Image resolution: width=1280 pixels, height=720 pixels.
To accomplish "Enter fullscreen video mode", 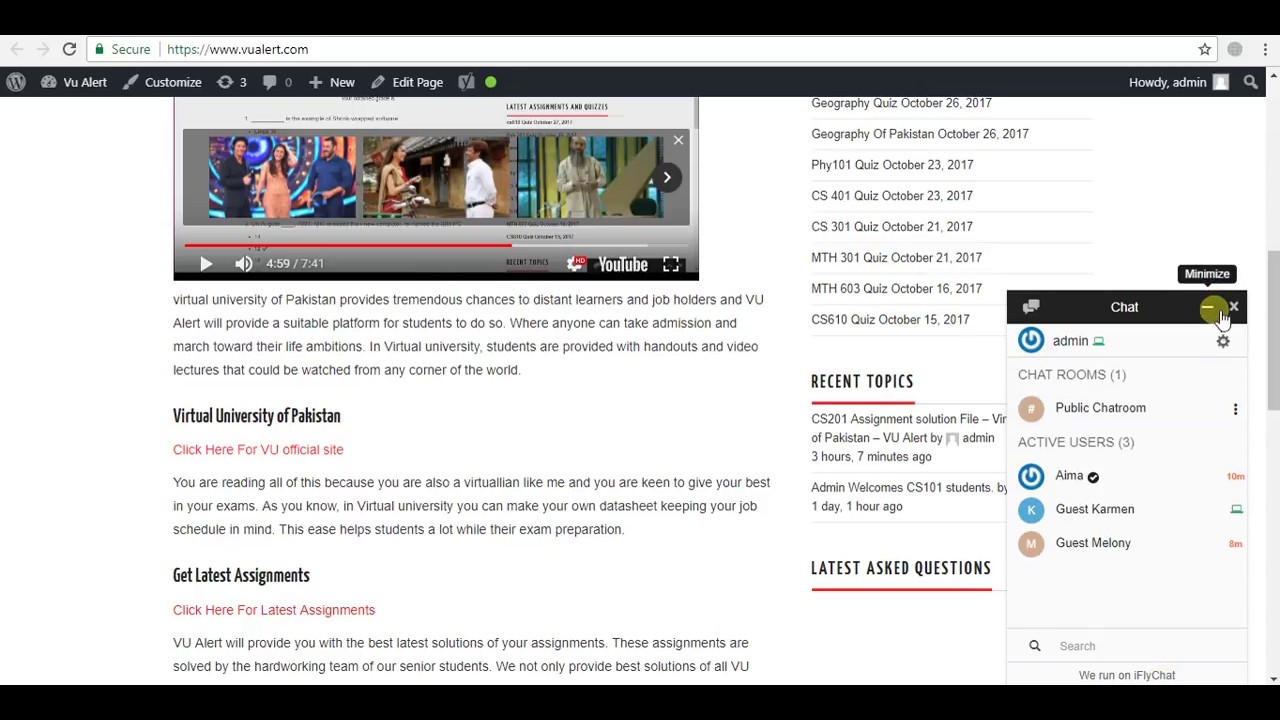I will (671, 264).
